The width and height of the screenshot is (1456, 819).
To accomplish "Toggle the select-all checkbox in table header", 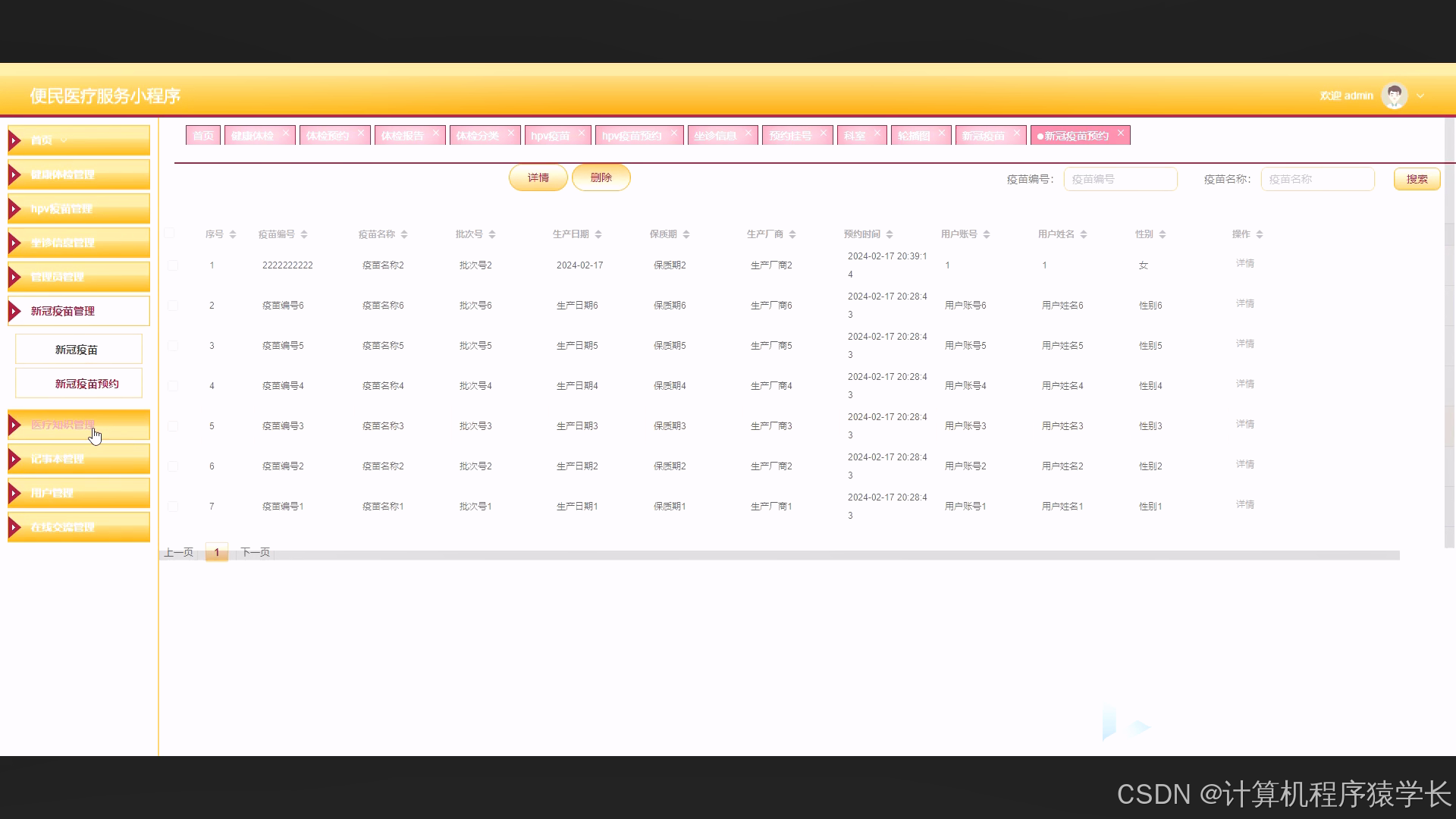I will (170, 233).
